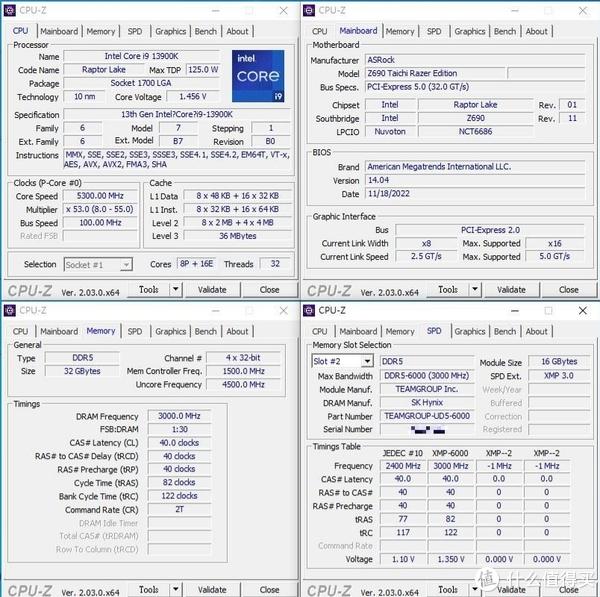Minimize the top-right Mainboard window
The height and width of the screenshot is (597, 600).
coord(515,11)
